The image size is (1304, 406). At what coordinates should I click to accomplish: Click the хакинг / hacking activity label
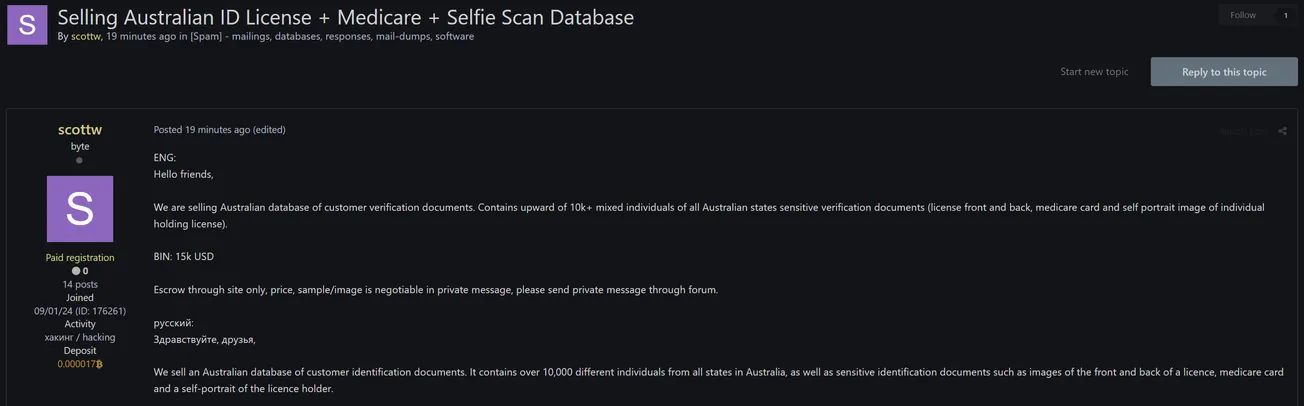click(x=80, y=337)
